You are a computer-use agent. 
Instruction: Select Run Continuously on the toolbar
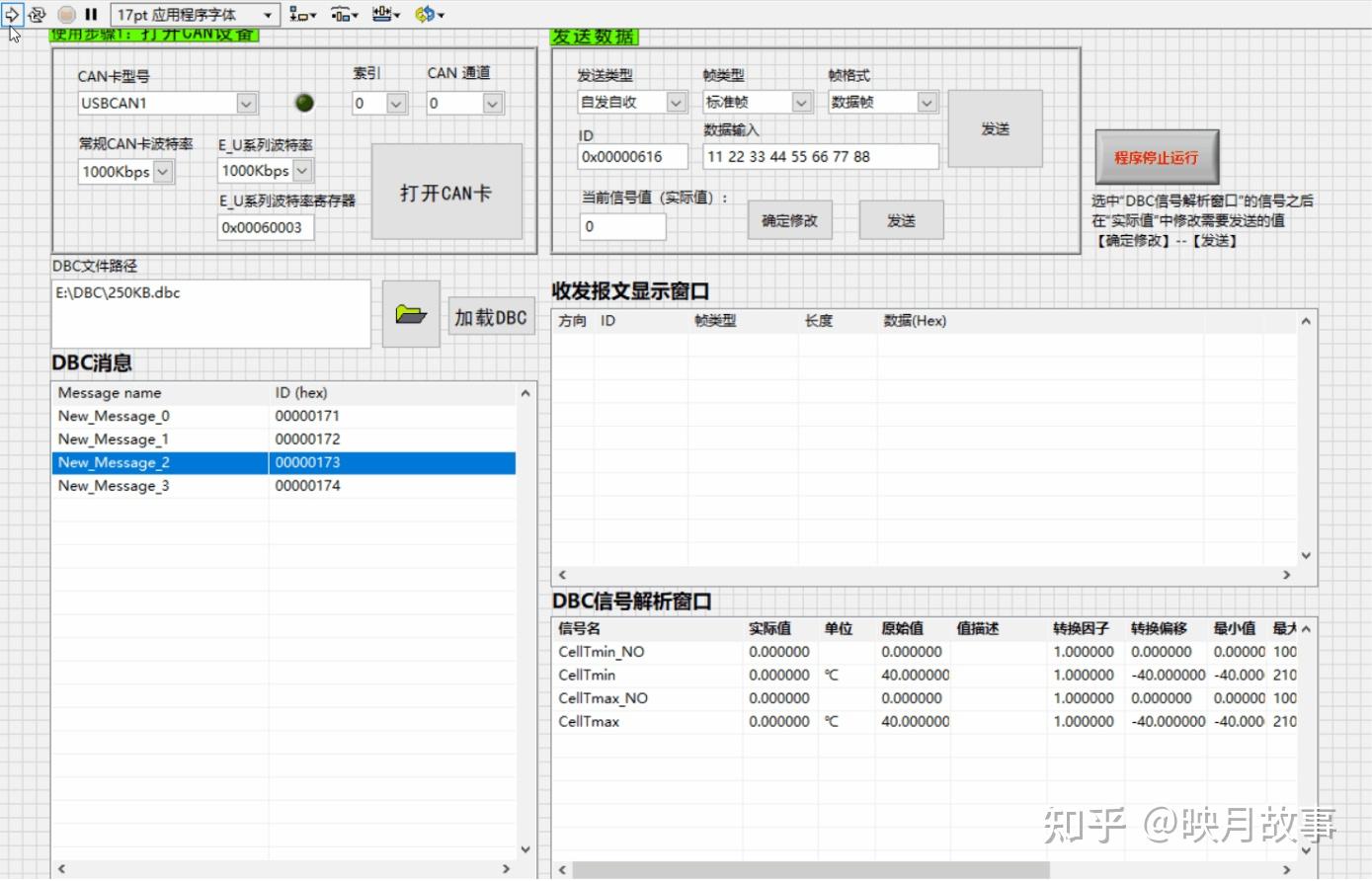tap(38, 14)
